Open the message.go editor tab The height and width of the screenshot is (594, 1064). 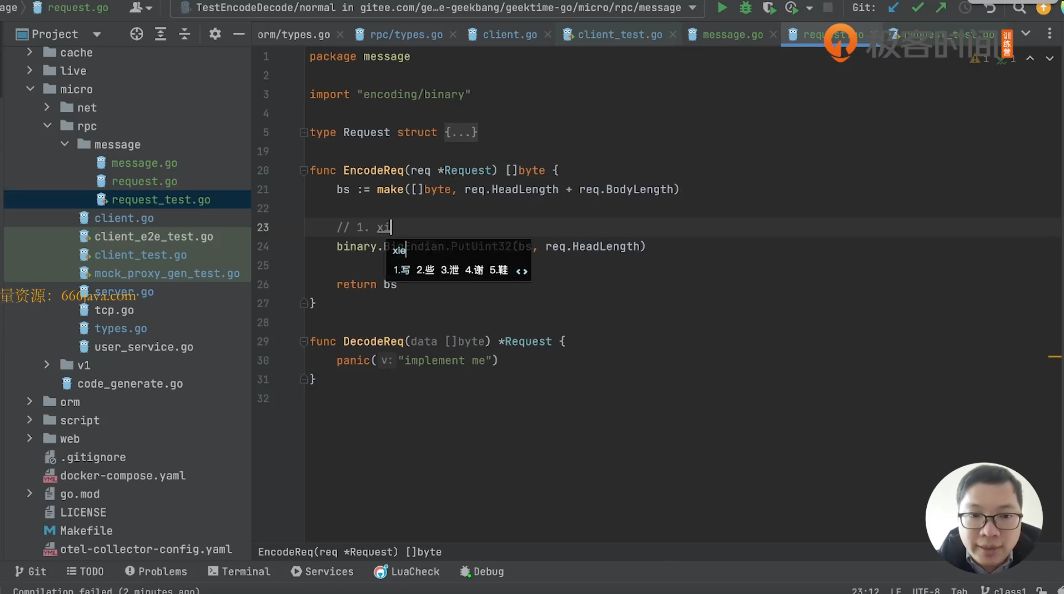[x=731, y=34]
